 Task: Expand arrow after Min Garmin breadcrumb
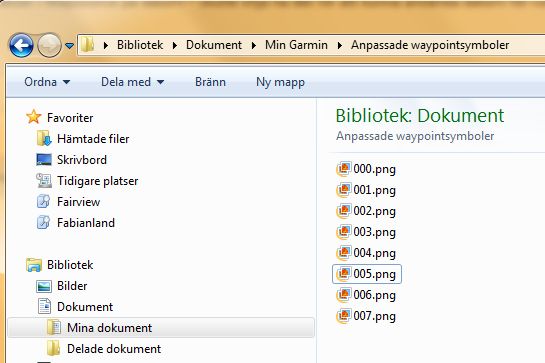pos(340,45)
